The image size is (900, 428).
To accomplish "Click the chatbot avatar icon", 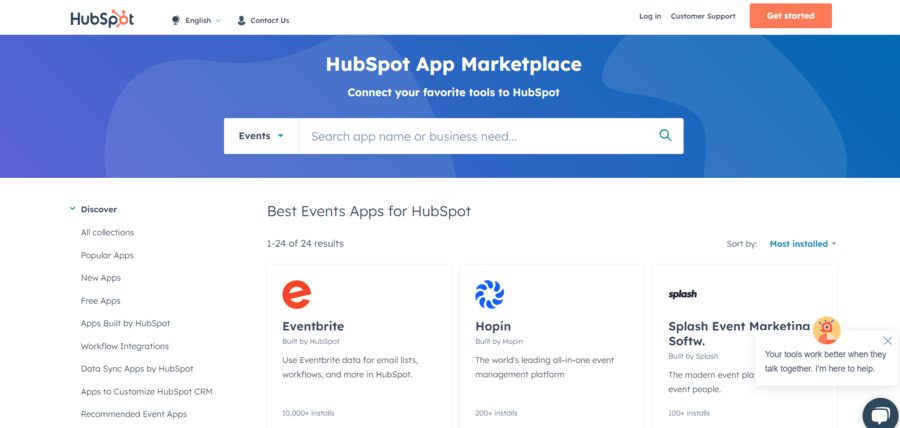I will (x=827, y=331).
